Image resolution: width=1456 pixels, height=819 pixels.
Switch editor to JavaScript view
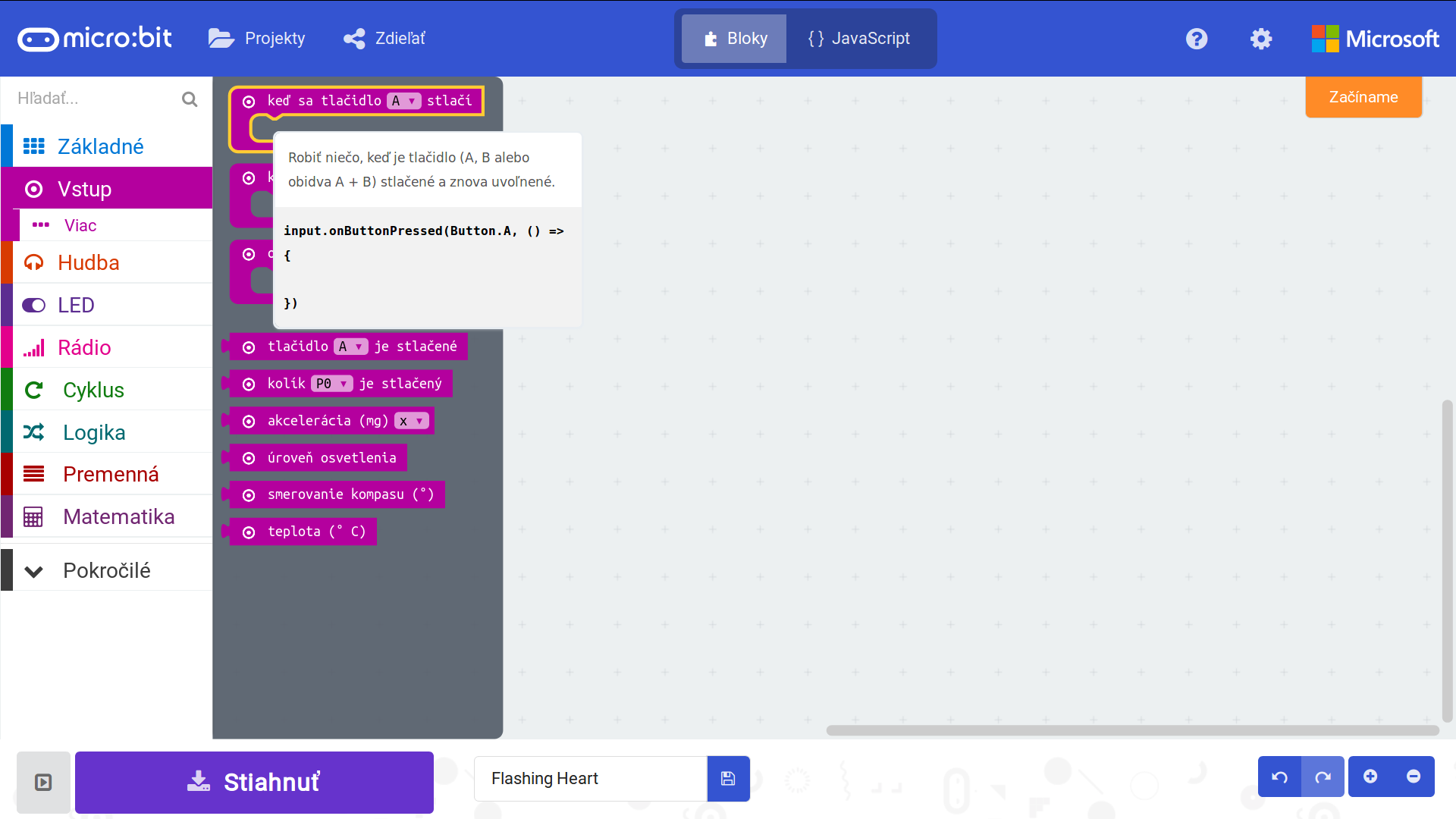pos(859,39)
